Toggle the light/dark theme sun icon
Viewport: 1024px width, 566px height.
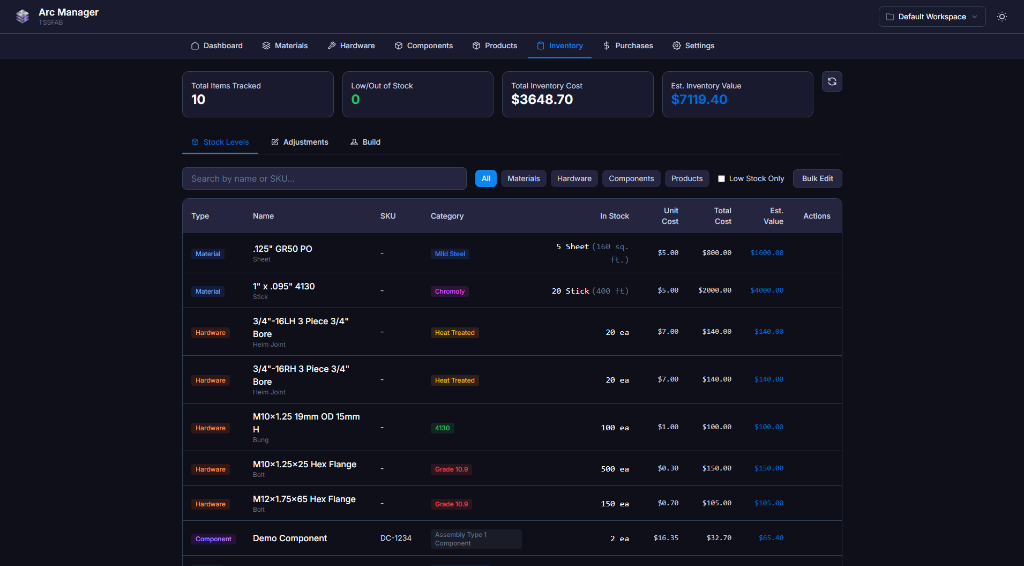(1002, 17)
